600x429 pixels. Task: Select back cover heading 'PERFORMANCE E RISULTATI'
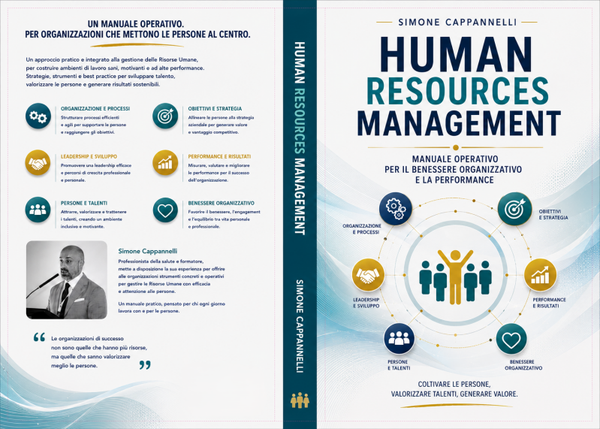[219, 157]
